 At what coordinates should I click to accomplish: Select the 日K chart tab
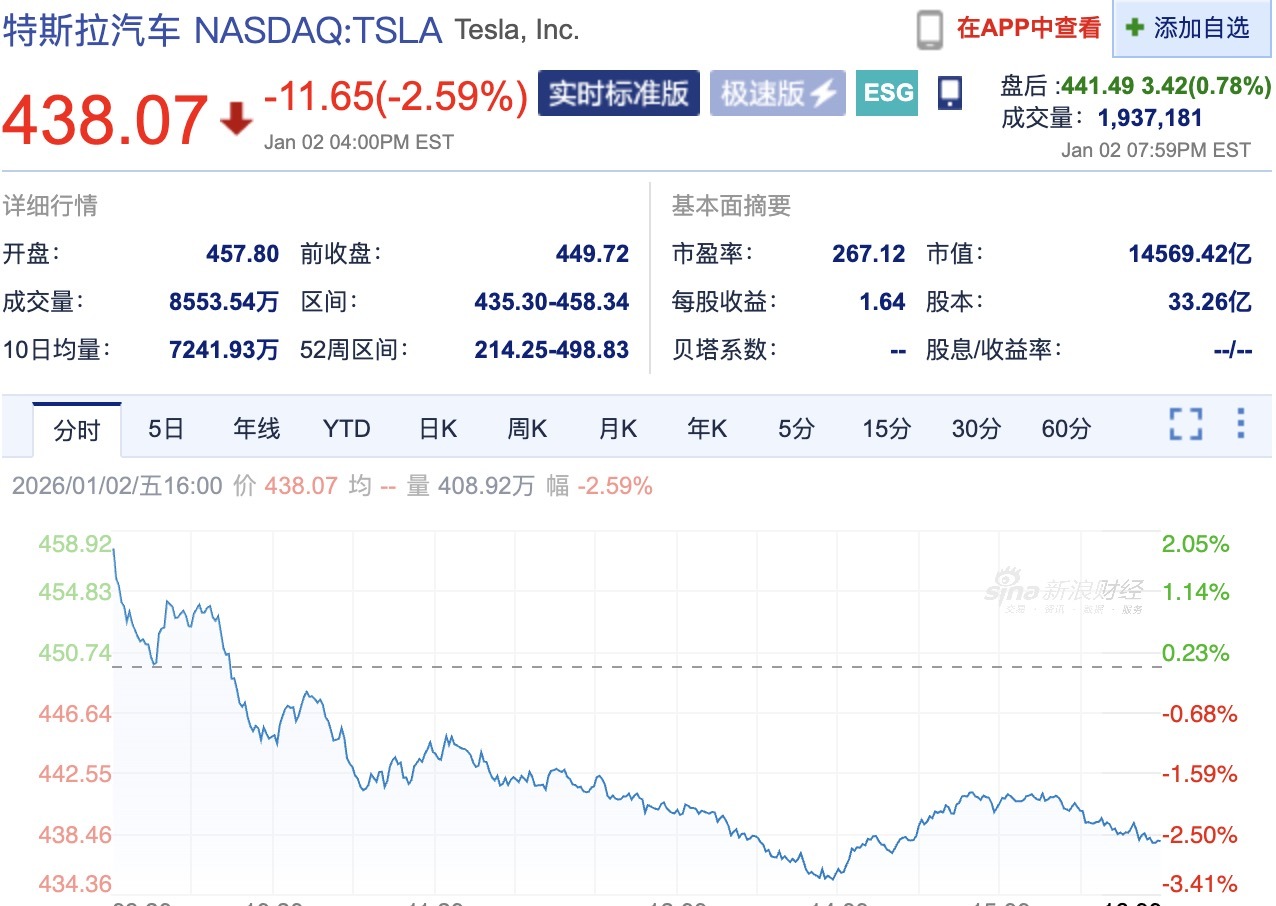(438, 429)
